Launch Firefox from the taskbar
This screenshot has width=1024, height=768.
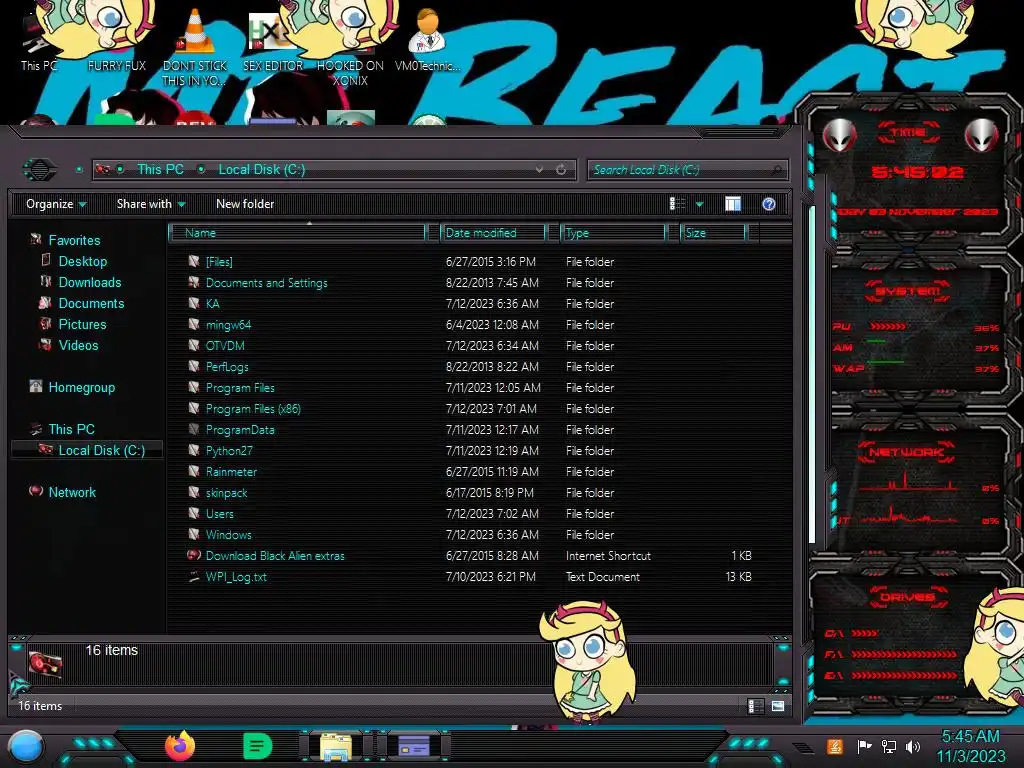tap(180, 746)
